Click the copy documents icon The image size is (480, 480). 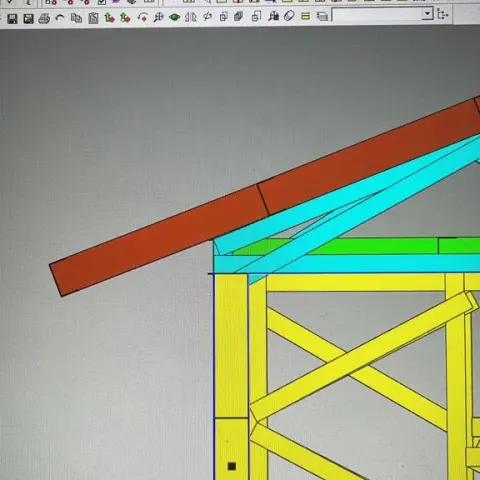pos(76,18)
